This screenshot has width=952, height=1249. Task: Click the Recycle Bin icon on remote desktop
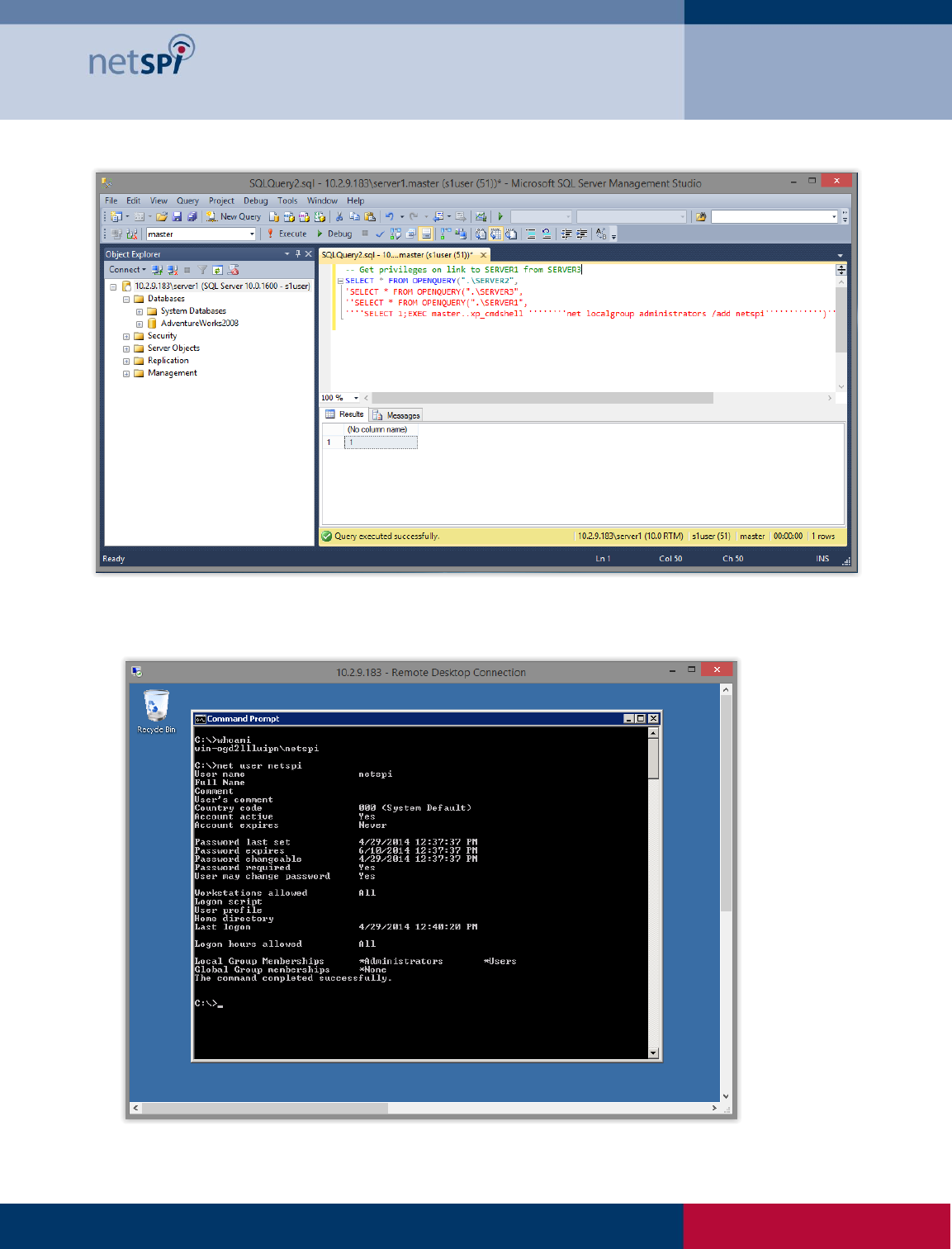coord(156,712)
